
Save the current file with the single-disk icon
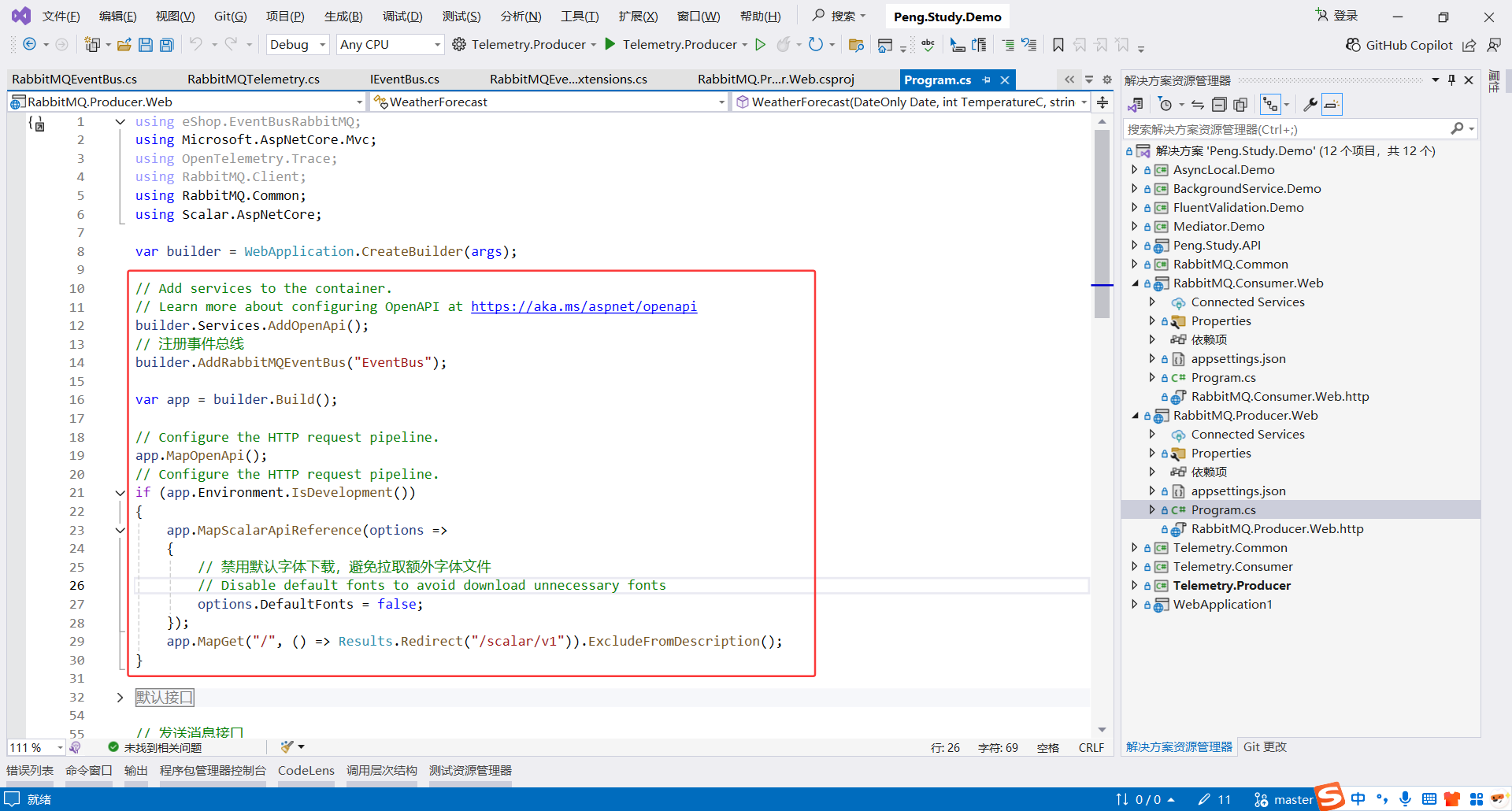coord(146,45)
